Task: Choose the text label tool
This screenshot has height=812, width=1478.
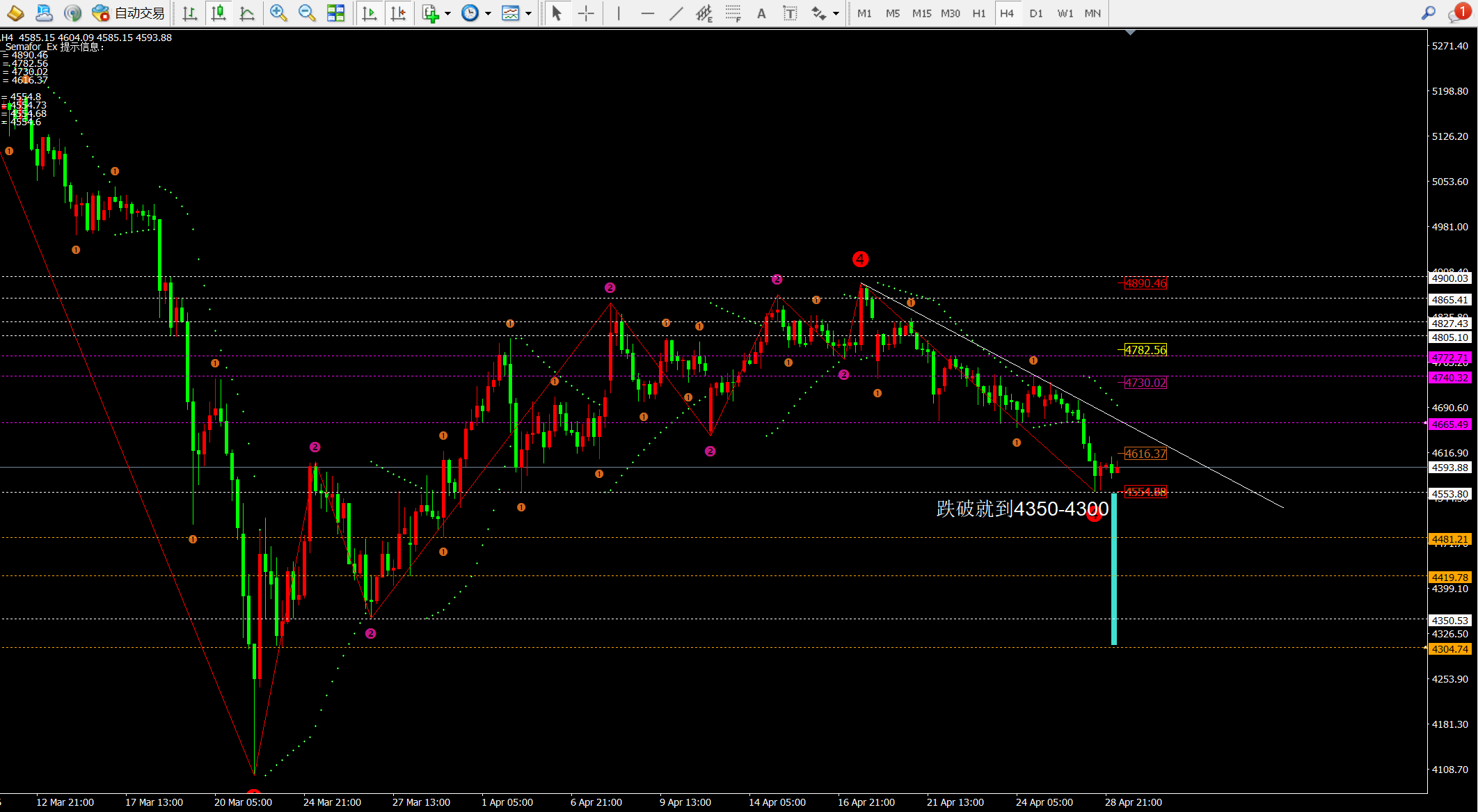Action: click(x=790, y=13)
